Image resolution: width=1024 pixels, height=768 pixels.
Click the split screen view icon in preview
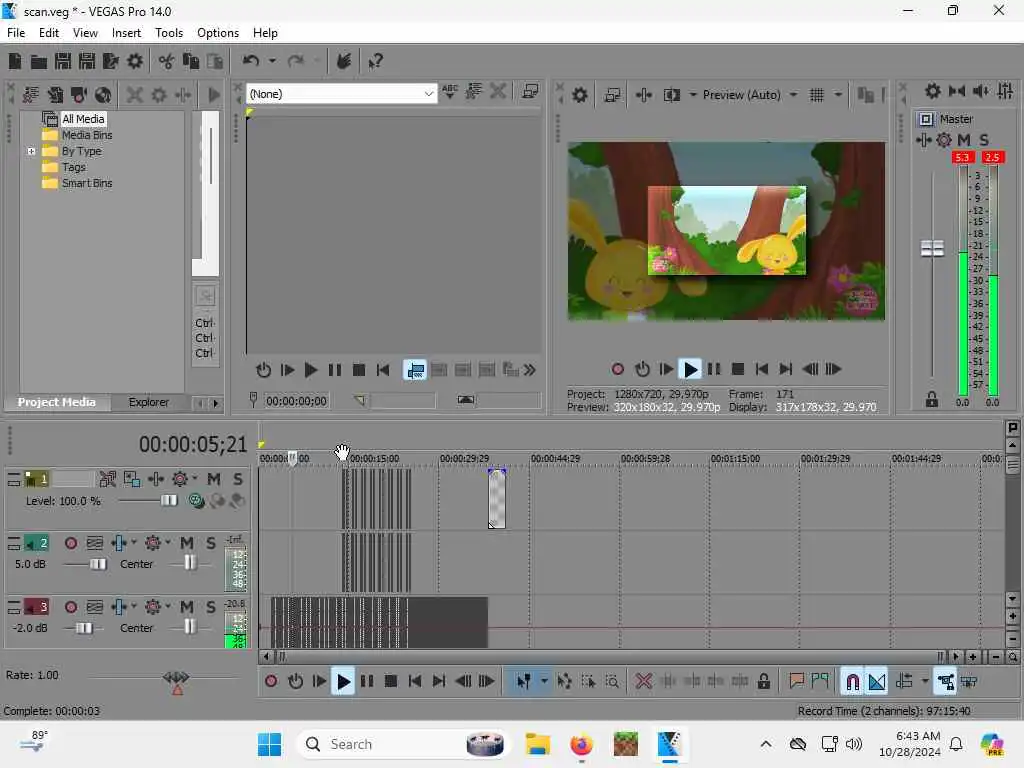[x=671, y=95]
